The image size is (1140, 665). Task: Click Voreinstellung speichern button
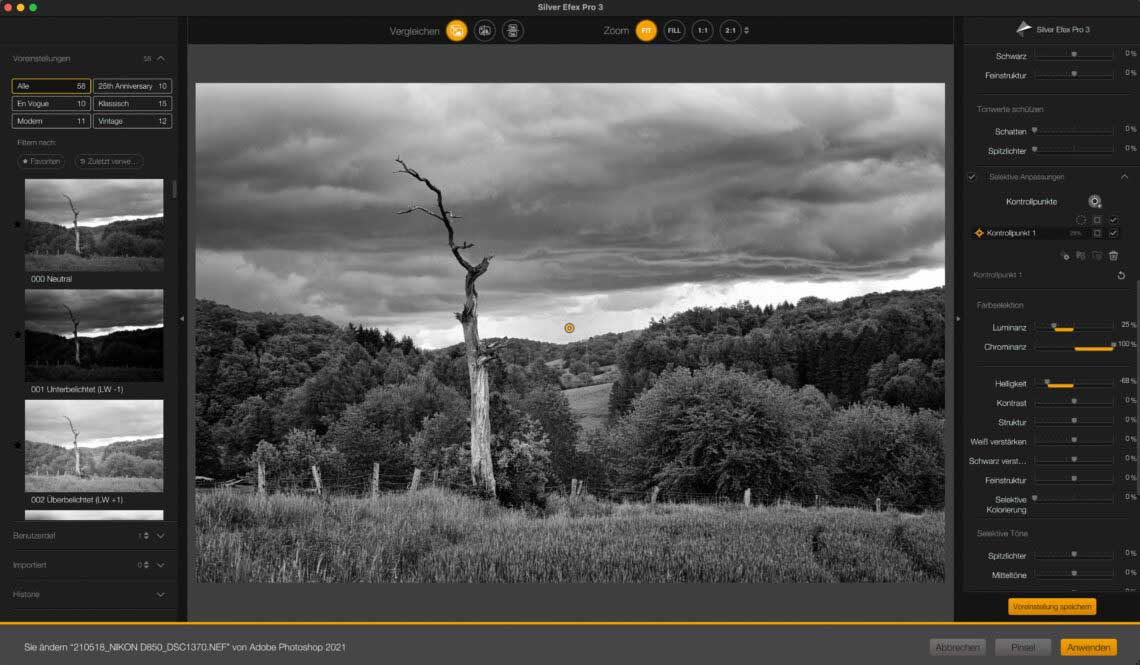coord(1052,607)
